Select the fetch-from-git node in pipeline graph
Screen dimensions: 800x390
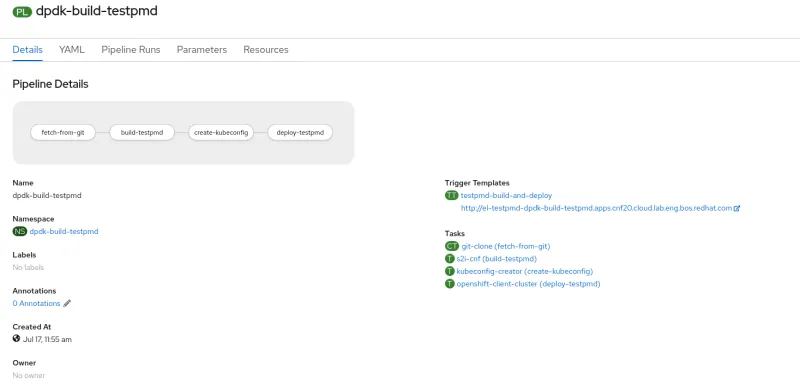pyautogui.click(x=63, y=133)
